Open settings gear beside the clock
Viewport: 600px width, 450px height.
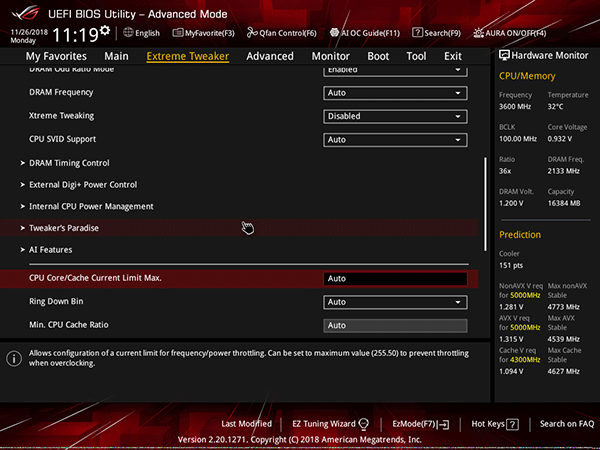tap(105, 30)
